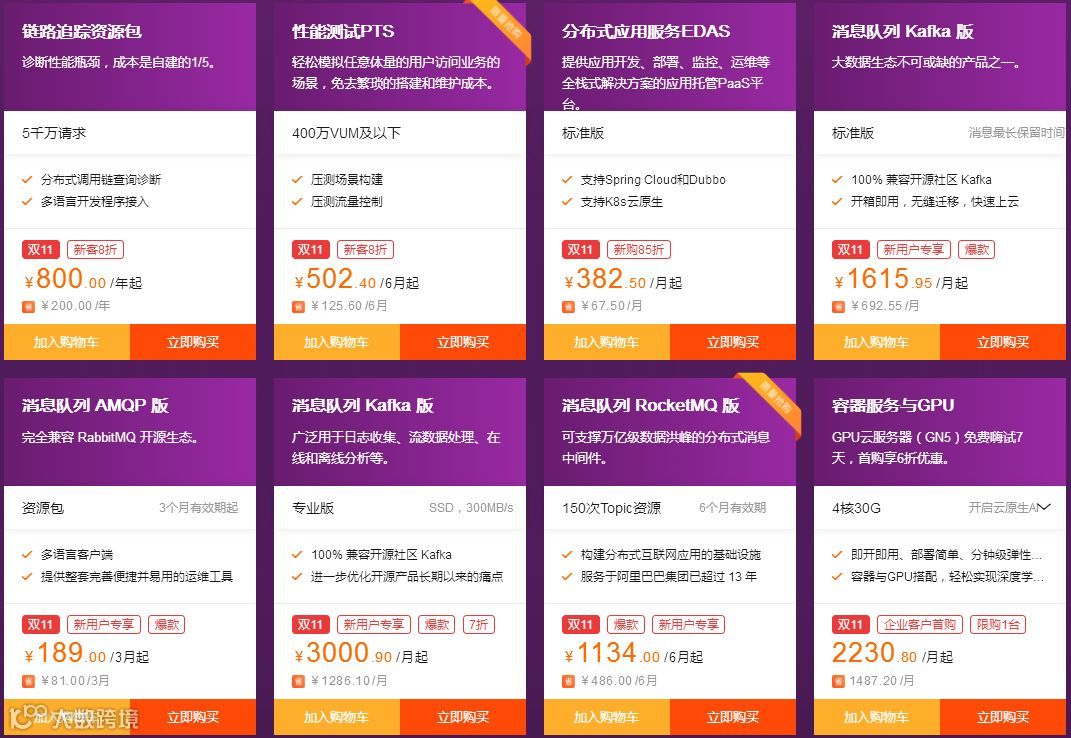Click the 7折 tag on Kafka 专业版

pos(479,624)
